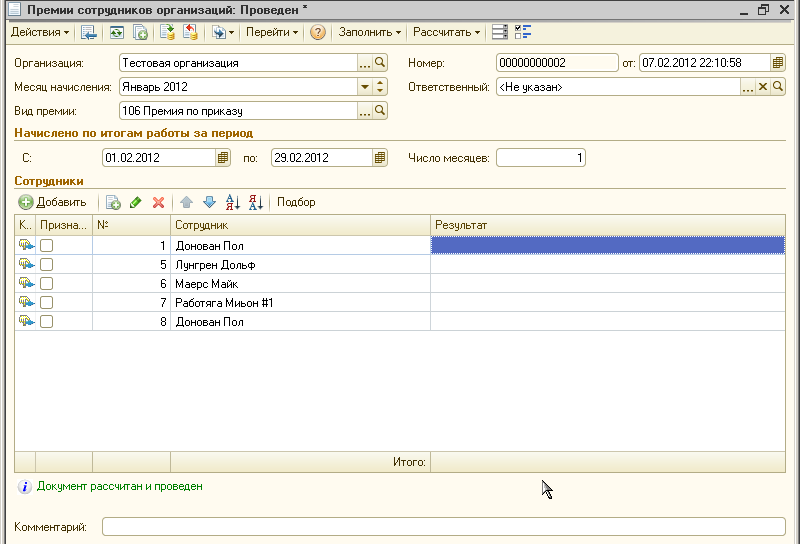Image resolution: width=800 pixels, height=544 pixels.
Task: Toggle checkbox for Лунгрен Дольф
Action: pos(46,264)
